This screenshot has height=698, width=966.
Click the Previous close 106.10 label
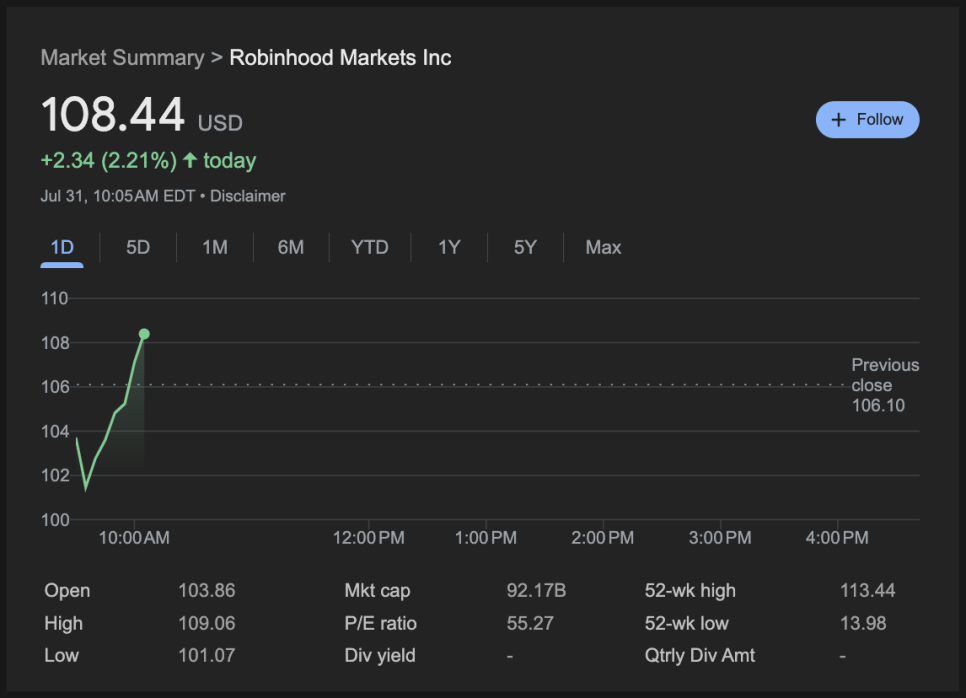pos(885,385)
